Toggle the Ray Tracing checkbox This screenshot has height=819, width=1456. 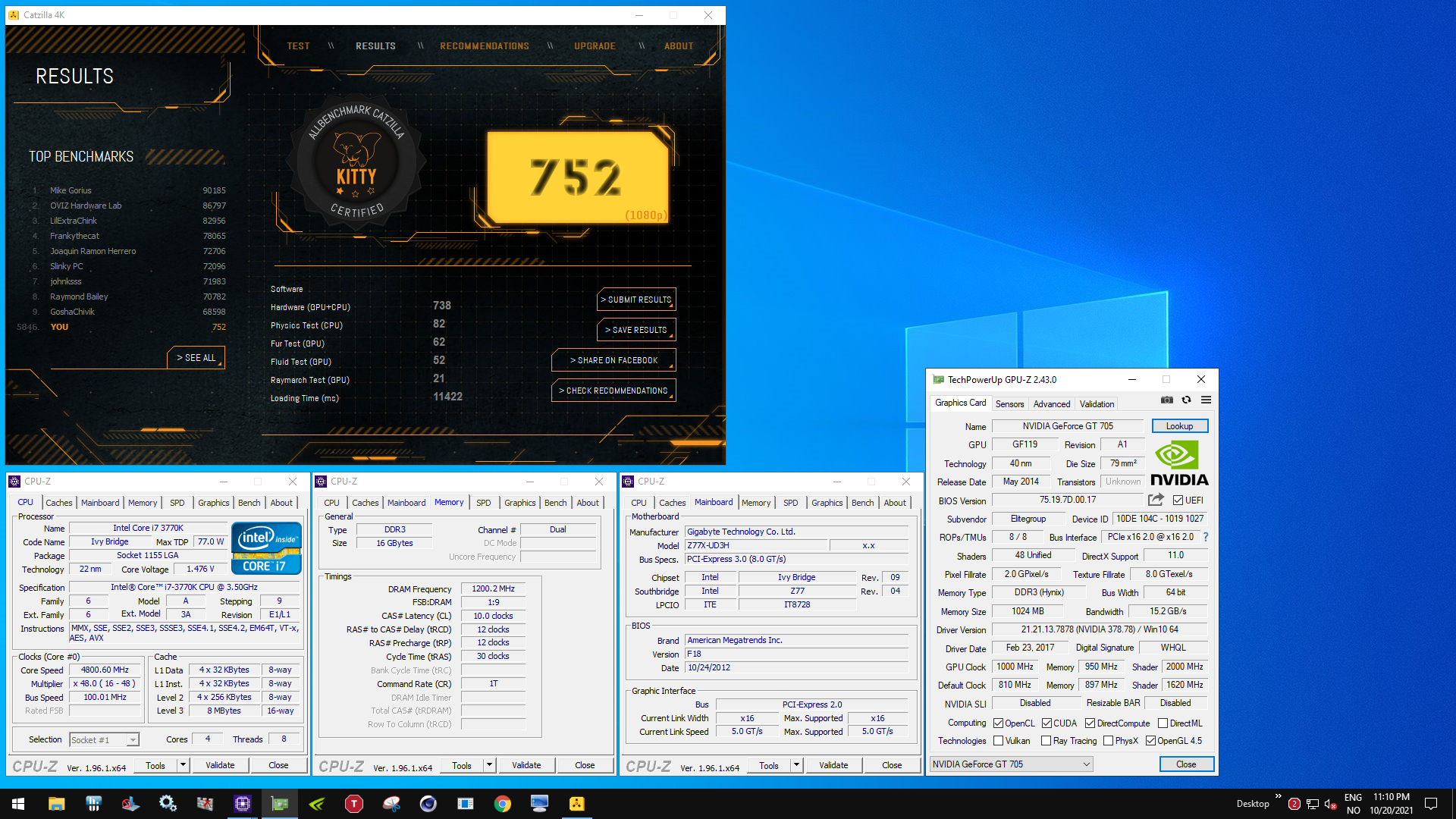[x=1046, y=741]
